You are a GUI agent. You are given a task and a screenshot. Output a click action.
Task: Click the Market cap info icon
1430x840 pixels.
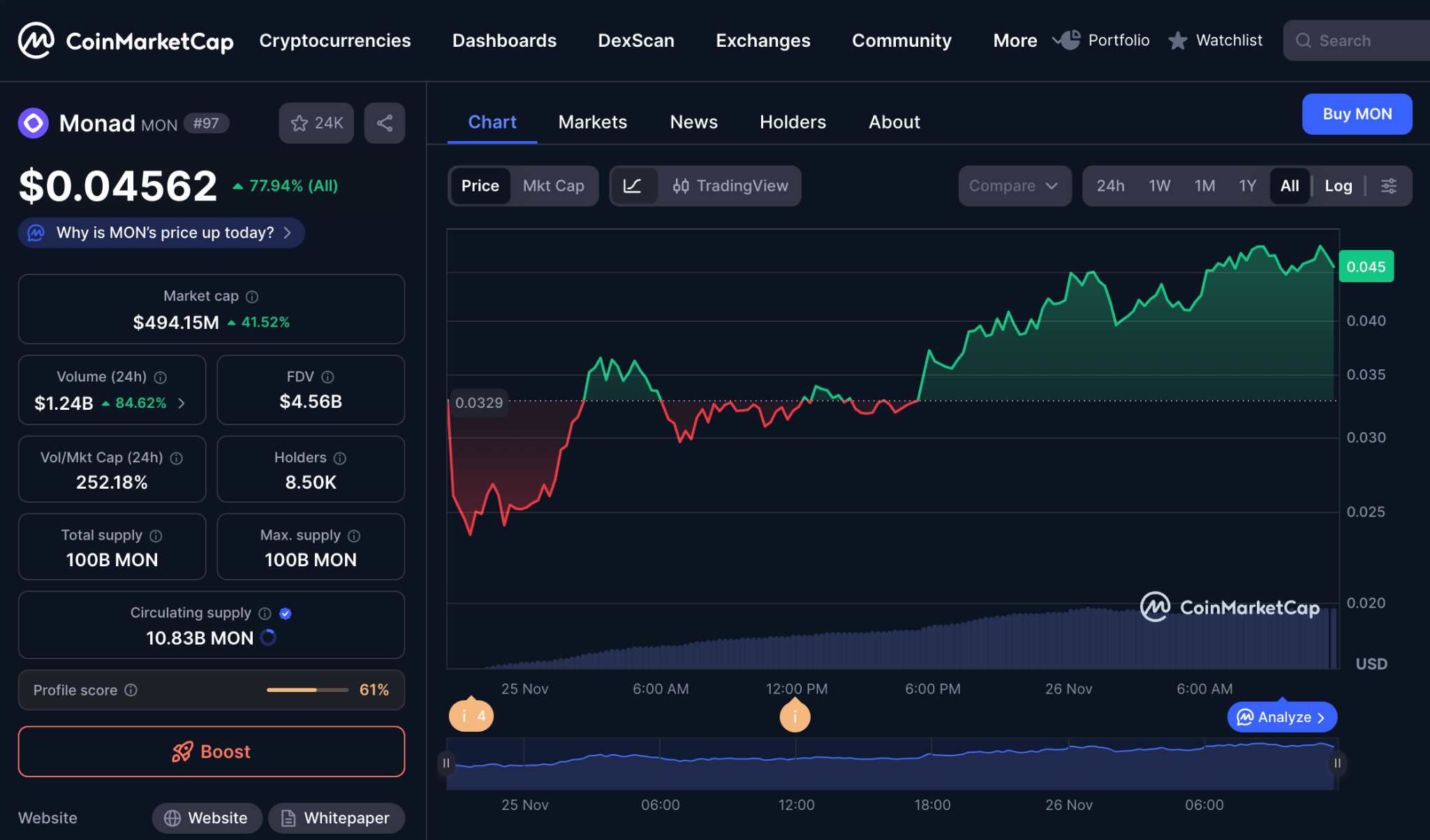(253, 297)
